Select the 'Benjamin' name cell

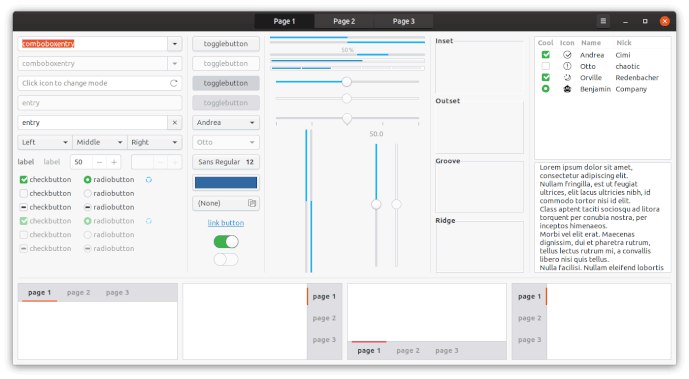pyautogui.click(x=595, y=89)
